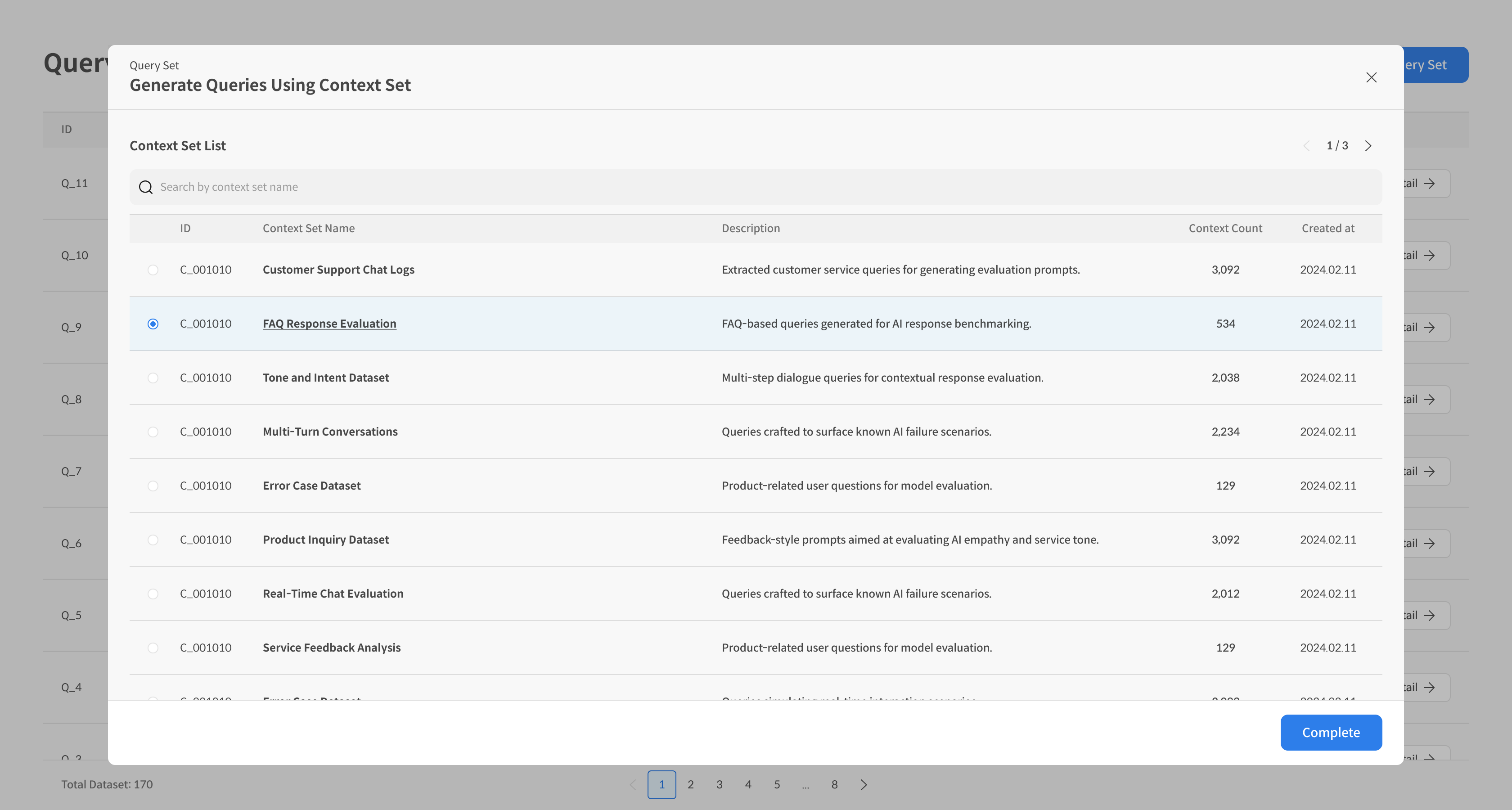Click arrow icon in Q_5 row
The height and width of the screenshot is (810, 1512).
[x=1429, y=616]
